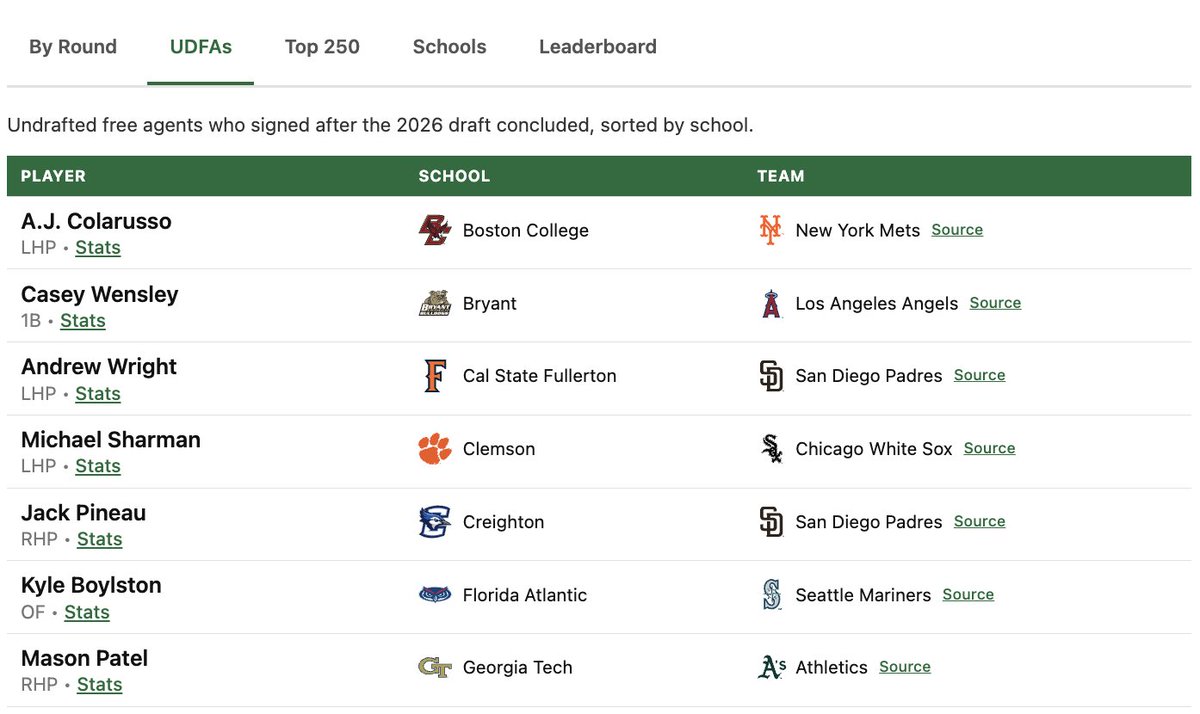Click the Cal State Fullerton logo
The image size is (1200, 714).
(435, 376)
